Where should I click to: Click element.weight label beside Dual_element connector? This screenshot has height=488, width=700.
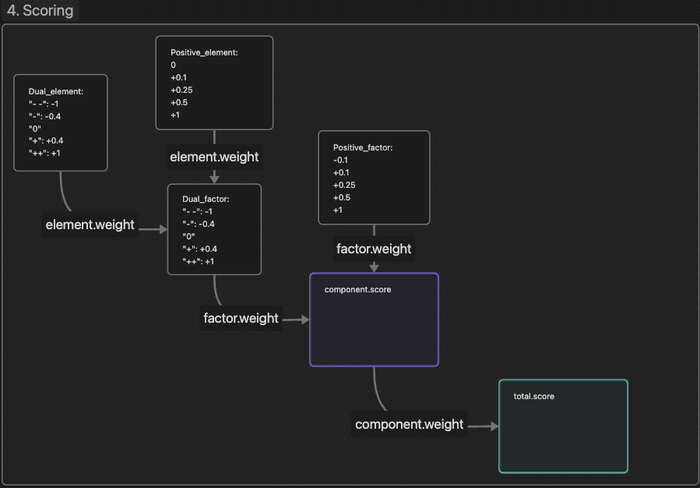(90, 225)
